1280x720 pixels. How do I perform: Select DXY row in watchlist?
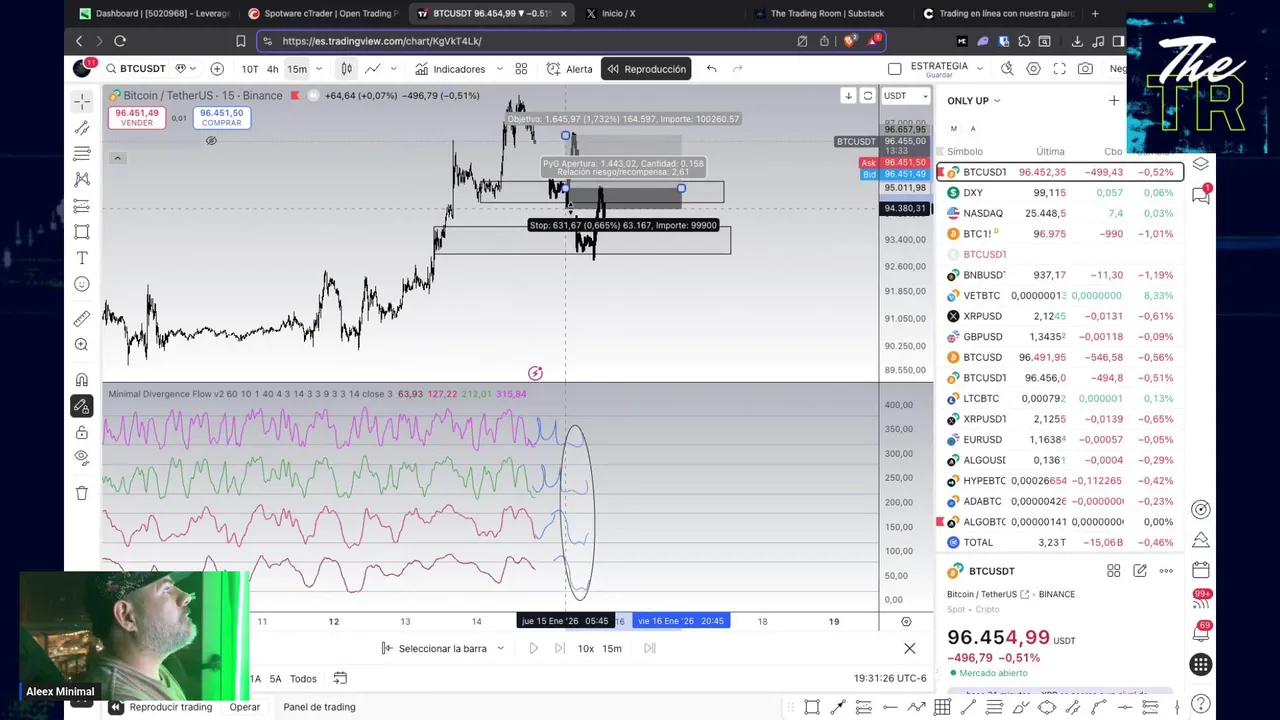click(1060, 193)
